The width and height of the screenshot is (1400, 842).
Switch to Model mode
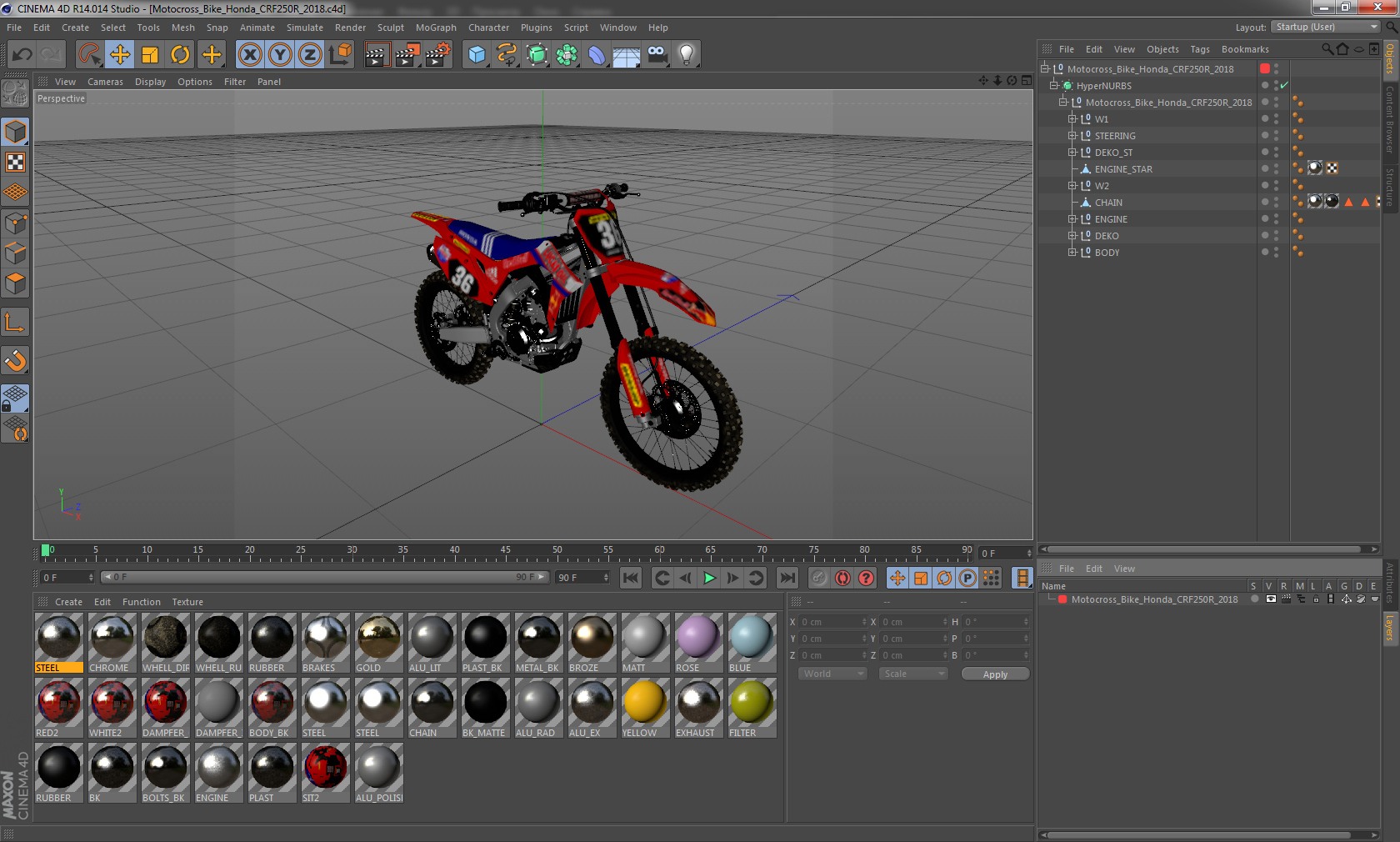tap(16, 132)
